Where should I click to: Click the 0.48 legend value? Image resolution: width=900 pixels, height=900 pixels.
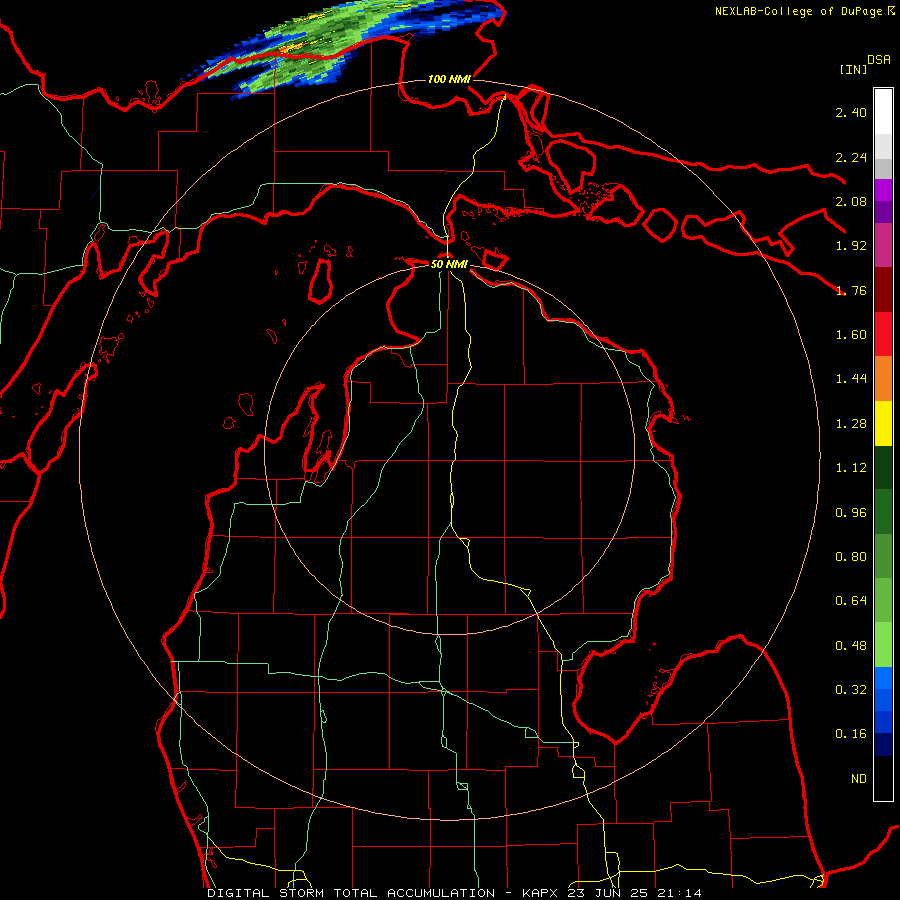coord(851,646)
